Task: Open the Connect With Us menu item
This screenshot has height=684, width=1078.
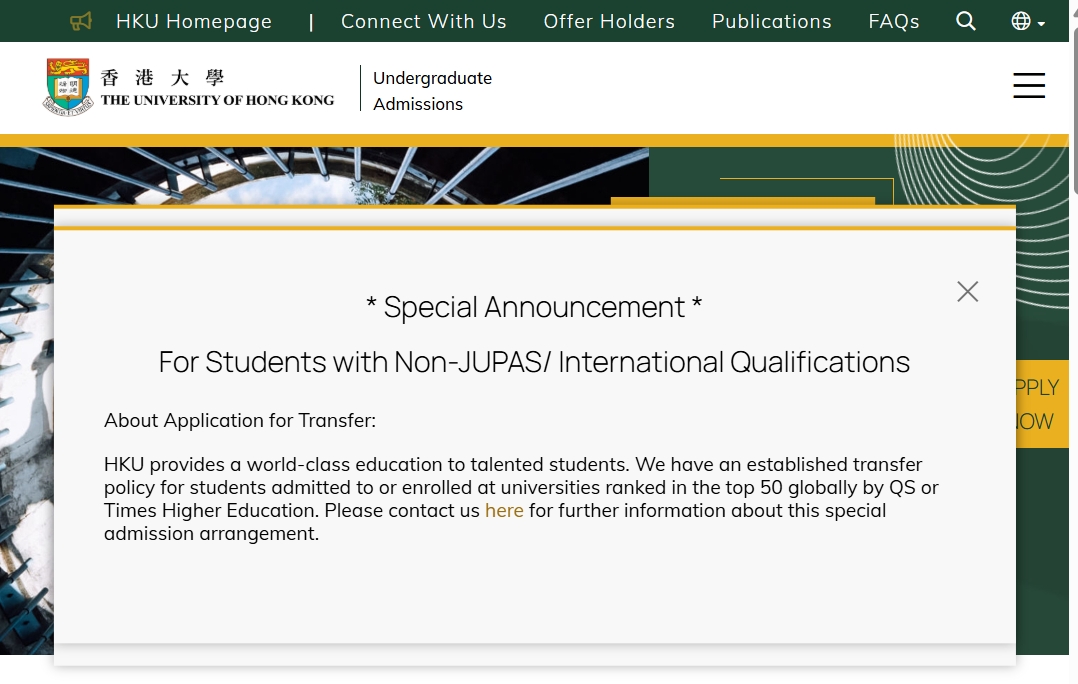Action: tap(423, 21)
